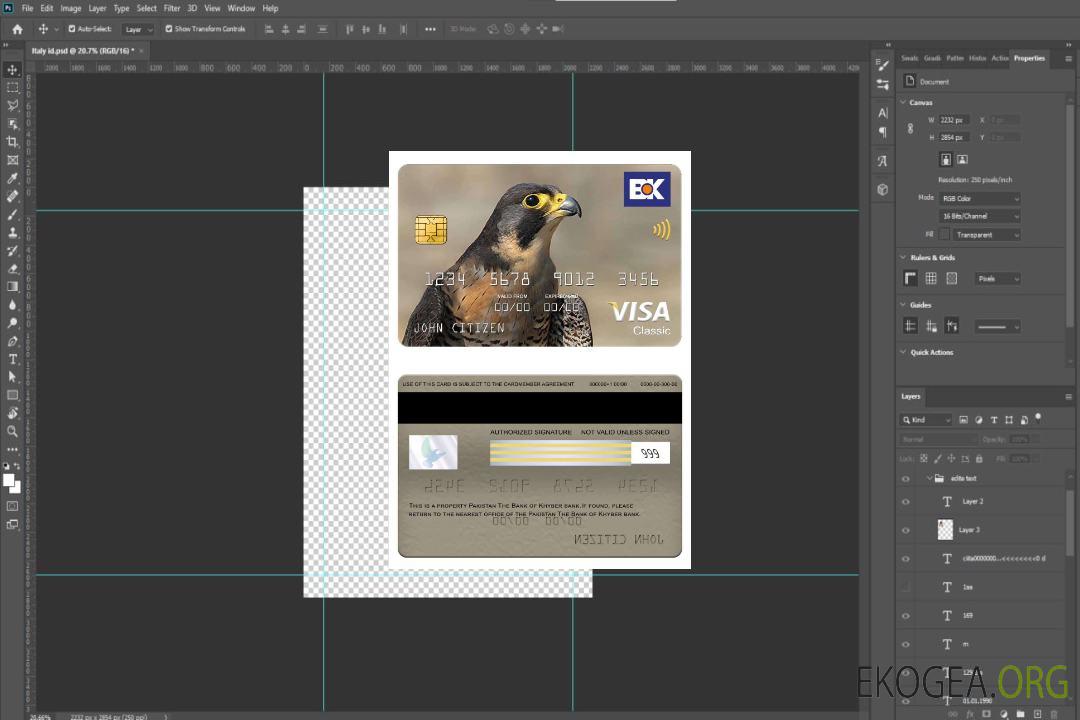Select the Eraser tool

(12, 269)
